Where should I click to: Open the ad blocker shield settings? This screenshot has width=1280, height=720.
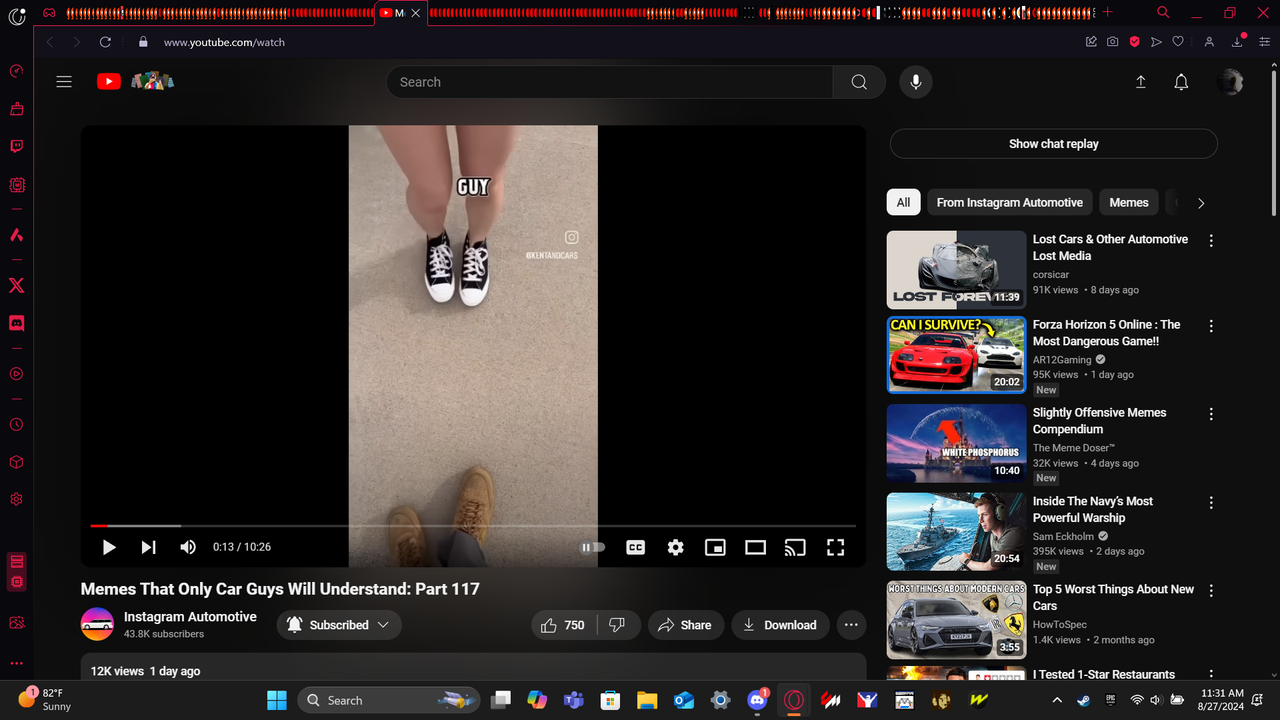[x=1133, y=42]
